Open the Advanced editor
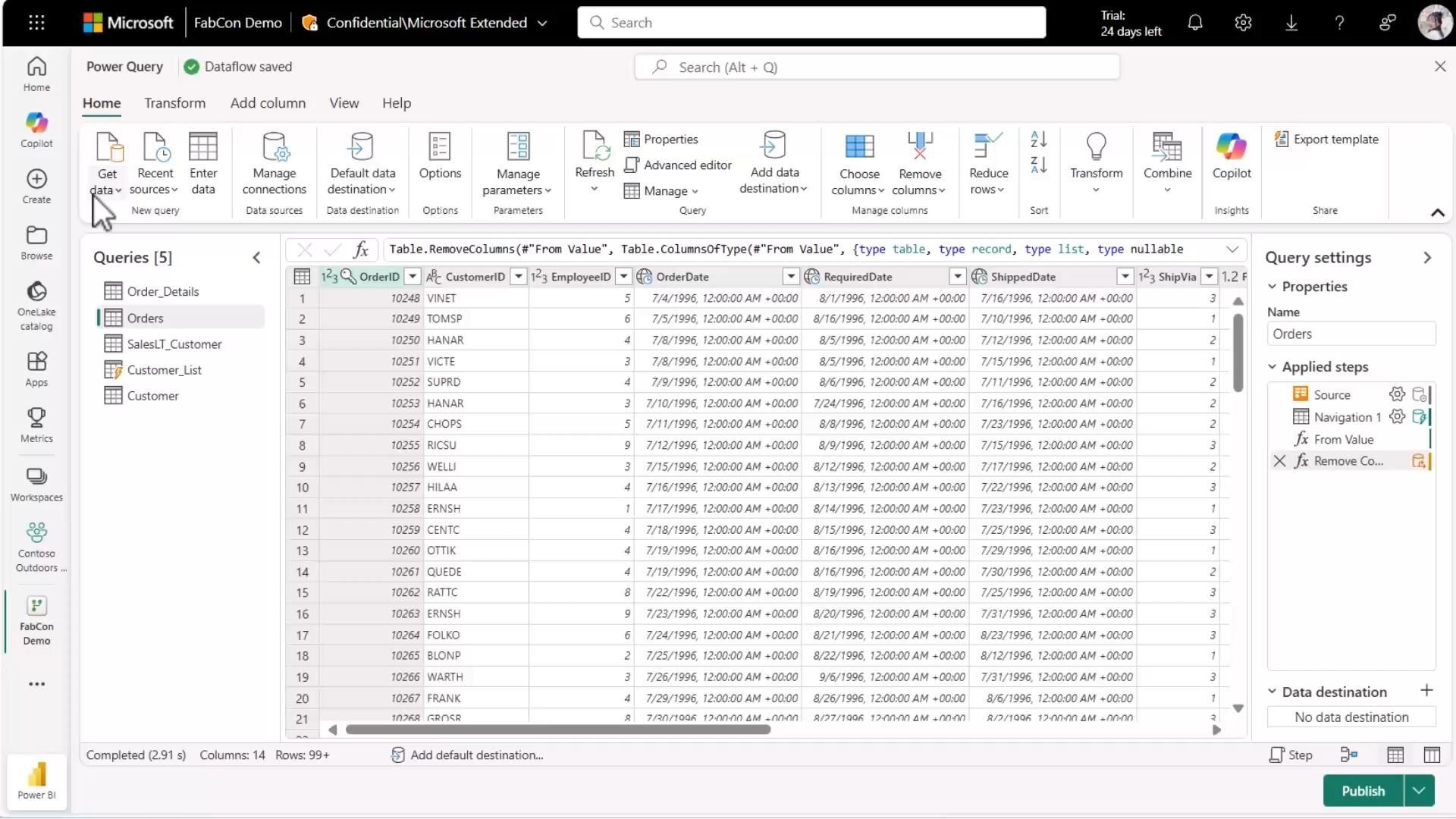 coord(678,165)
